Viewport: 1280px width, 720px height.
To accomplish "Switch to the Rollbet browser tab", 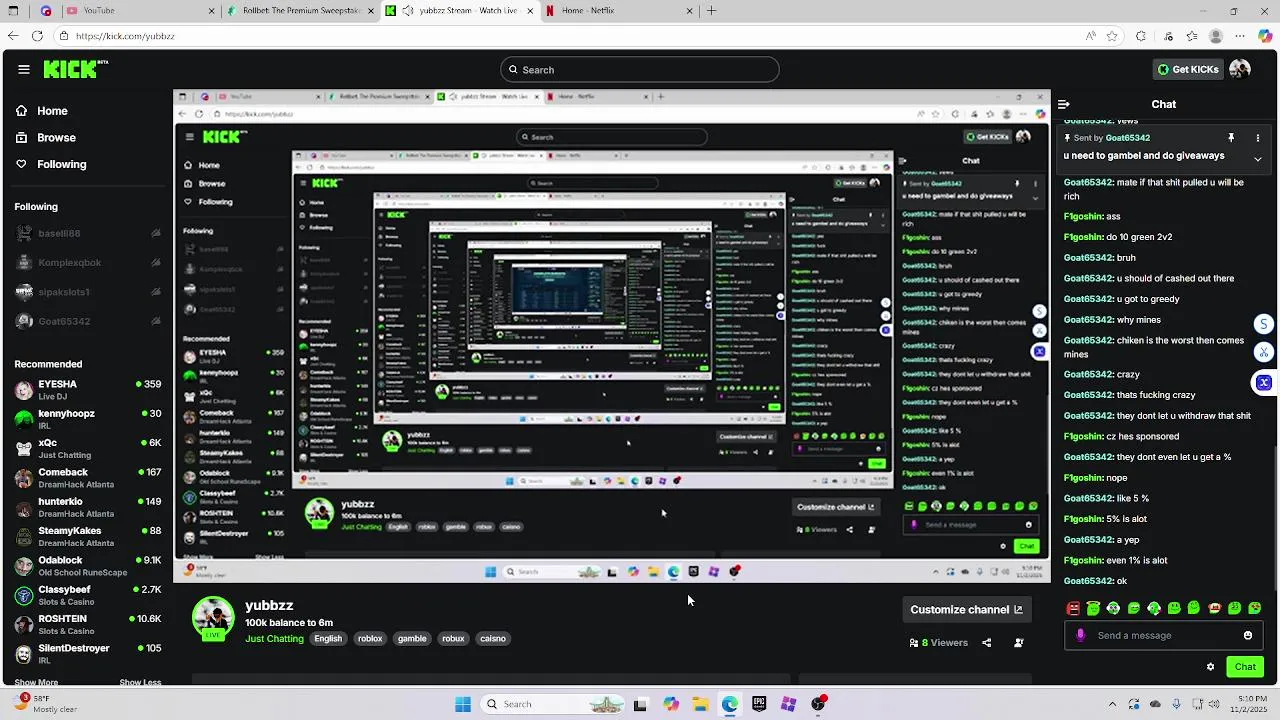I will (301, 11).
